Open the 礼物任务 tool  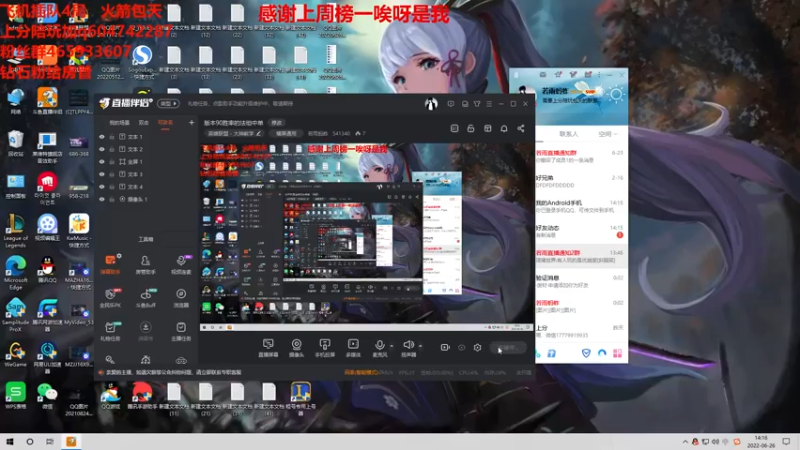[x=110, y=331]
